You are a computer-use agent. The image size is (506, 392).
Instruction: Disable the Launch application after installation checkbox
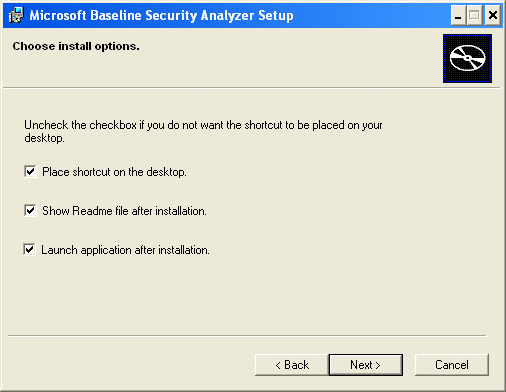point(29,249)
